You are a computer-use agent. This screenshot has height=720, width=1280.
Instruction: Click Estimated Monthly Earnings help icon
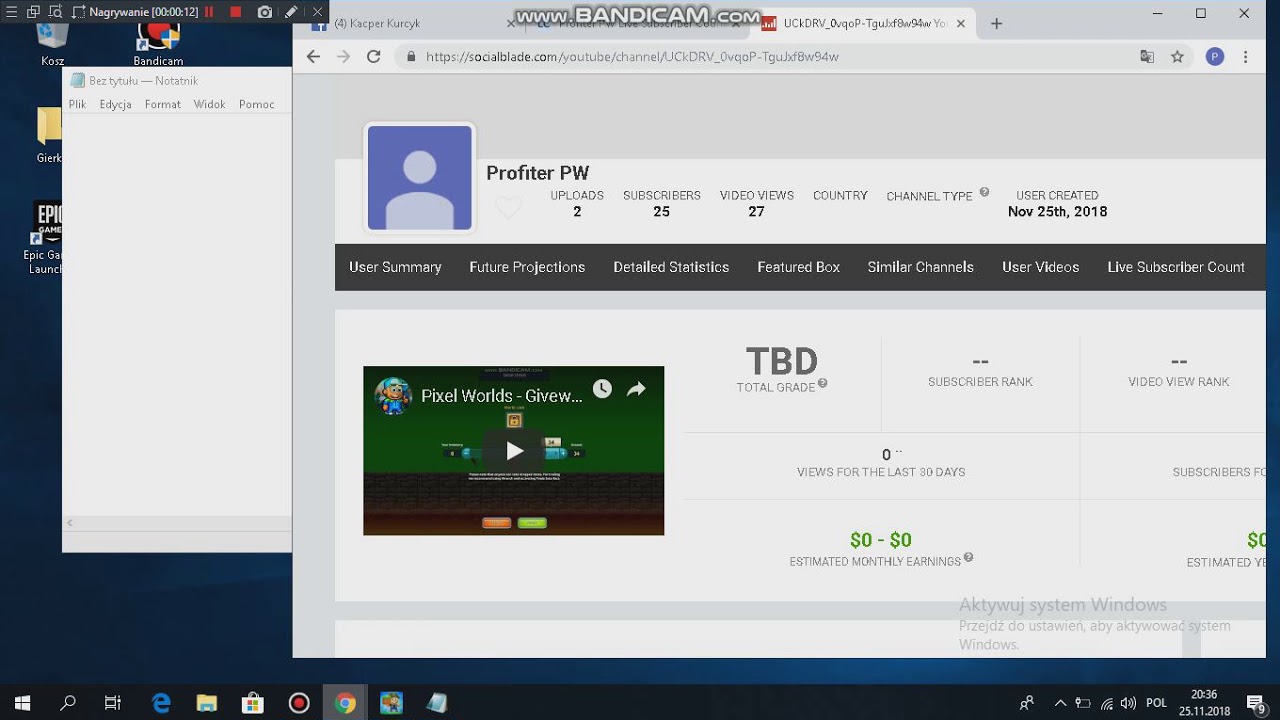pos(968,558)
